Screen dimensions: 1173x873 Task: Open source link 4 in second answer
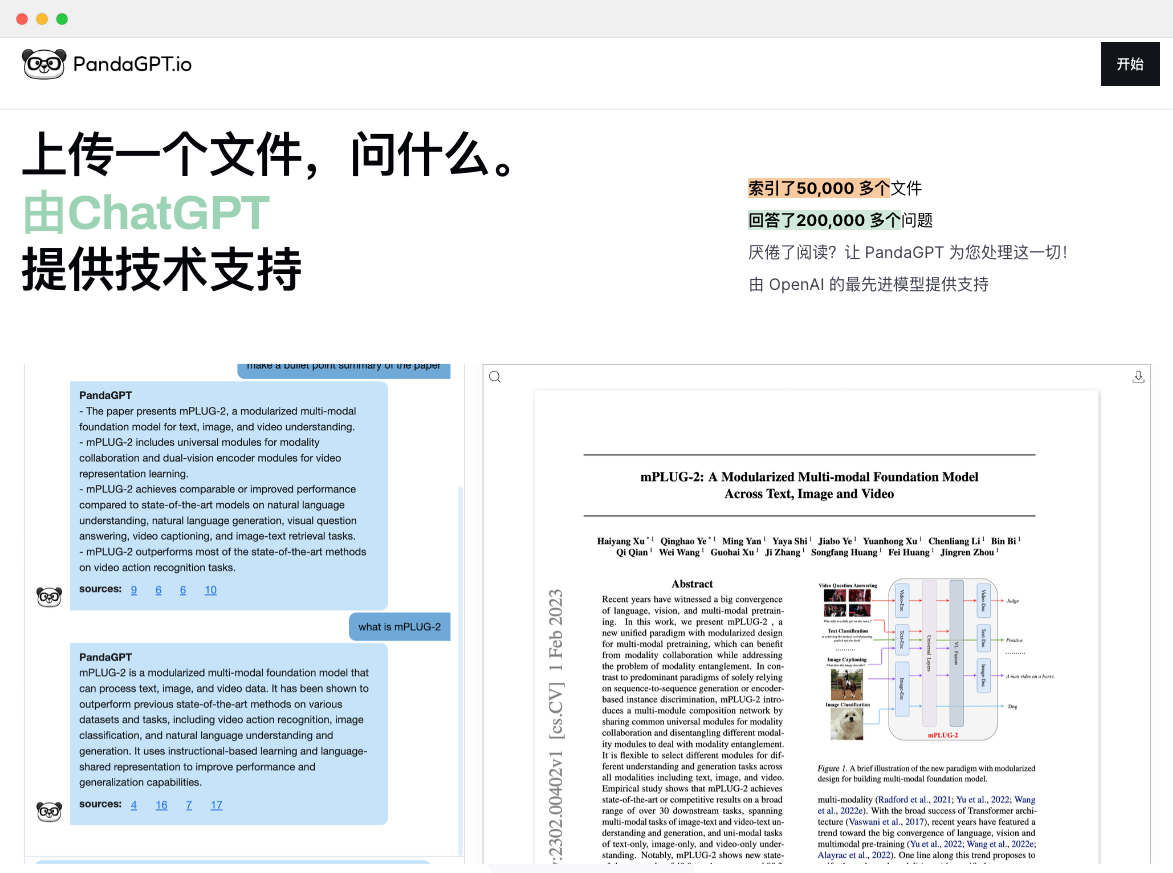tap(134, 805)
